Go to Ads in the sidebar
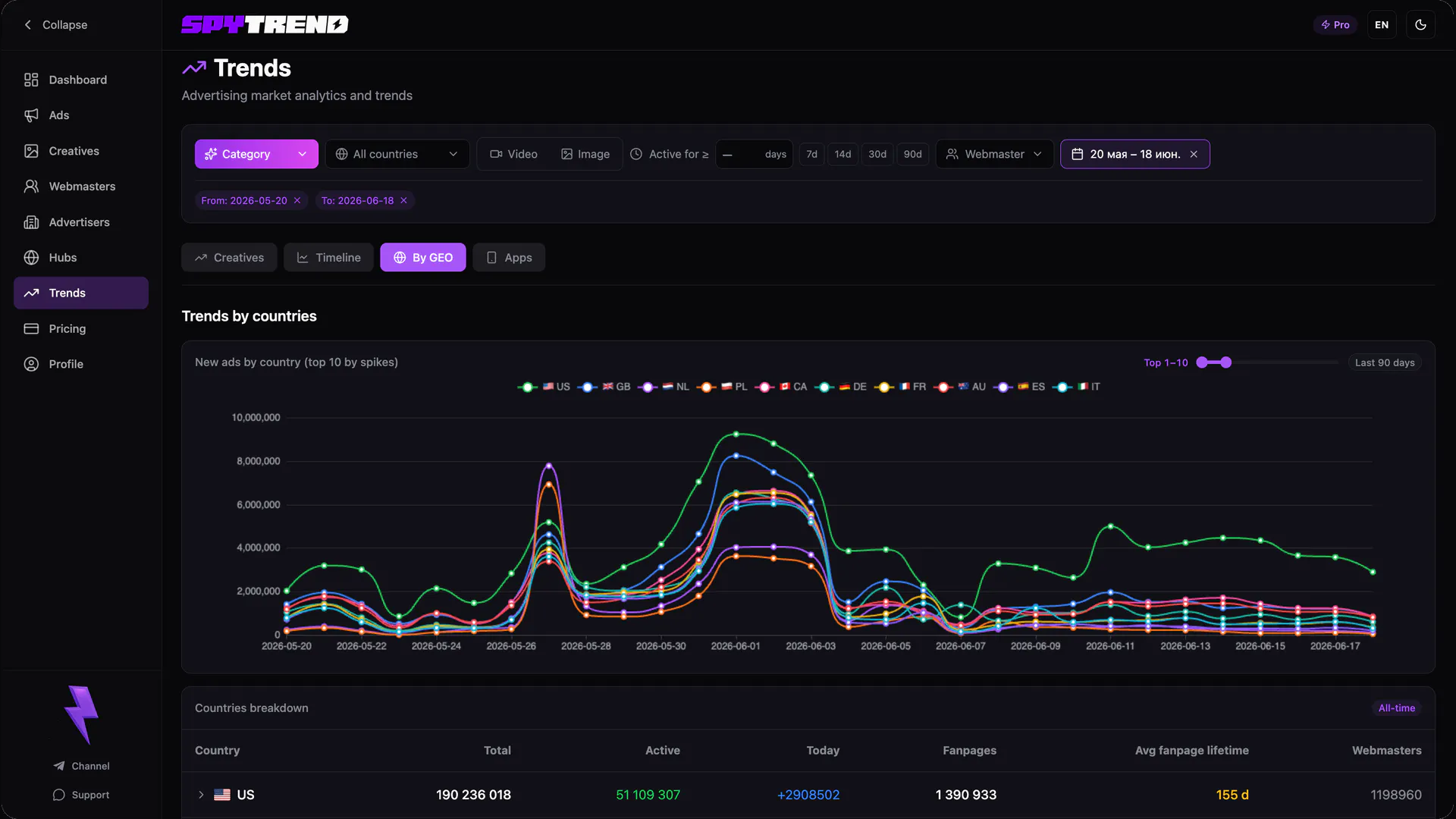The image size is (1456, 819). point(80,115)
